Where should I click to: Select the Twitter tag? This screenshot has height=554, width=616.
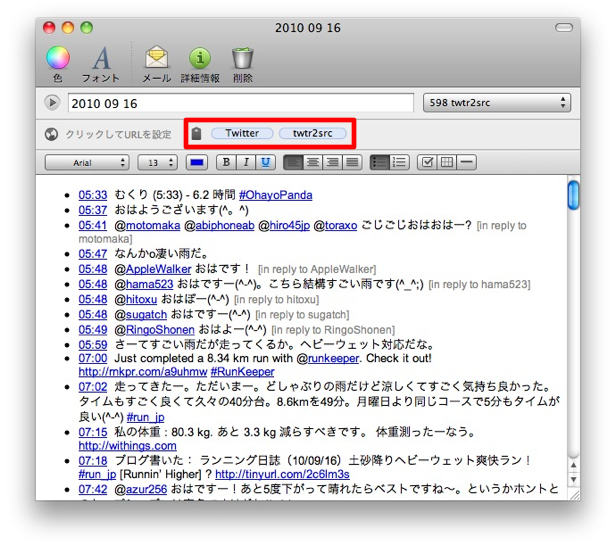click(x=242, y=133)
